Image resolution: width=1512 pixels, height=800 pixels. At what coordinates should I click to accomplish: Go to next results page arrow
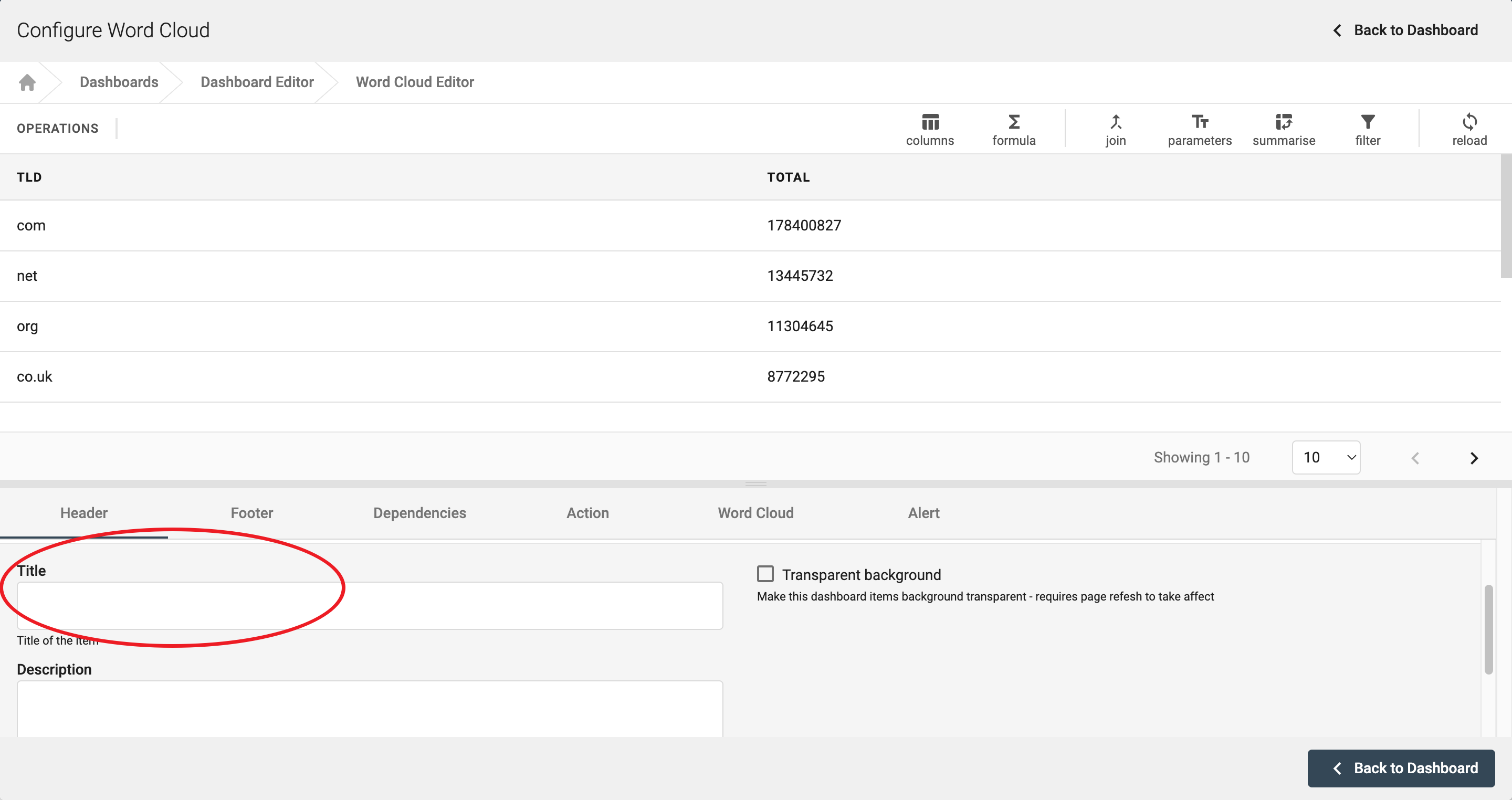(x=1474, y=458)
